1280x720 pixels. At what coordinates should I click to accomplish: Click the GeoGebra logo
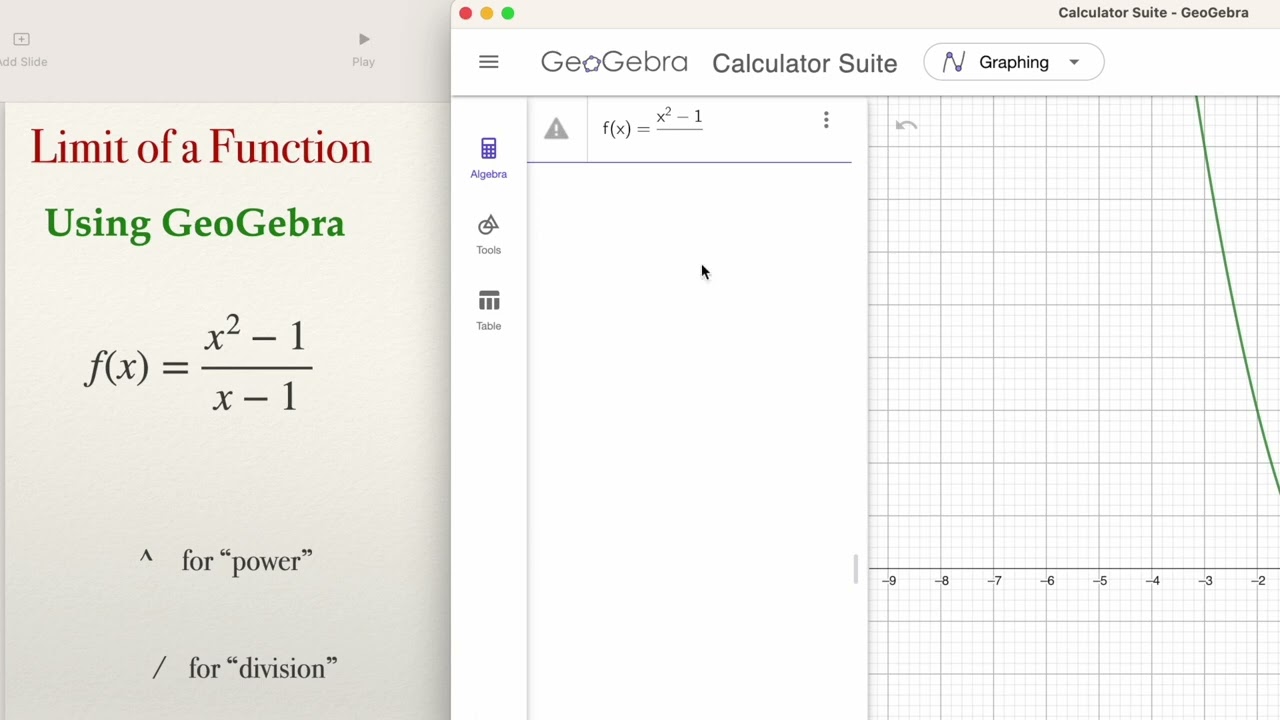point(614,62)
